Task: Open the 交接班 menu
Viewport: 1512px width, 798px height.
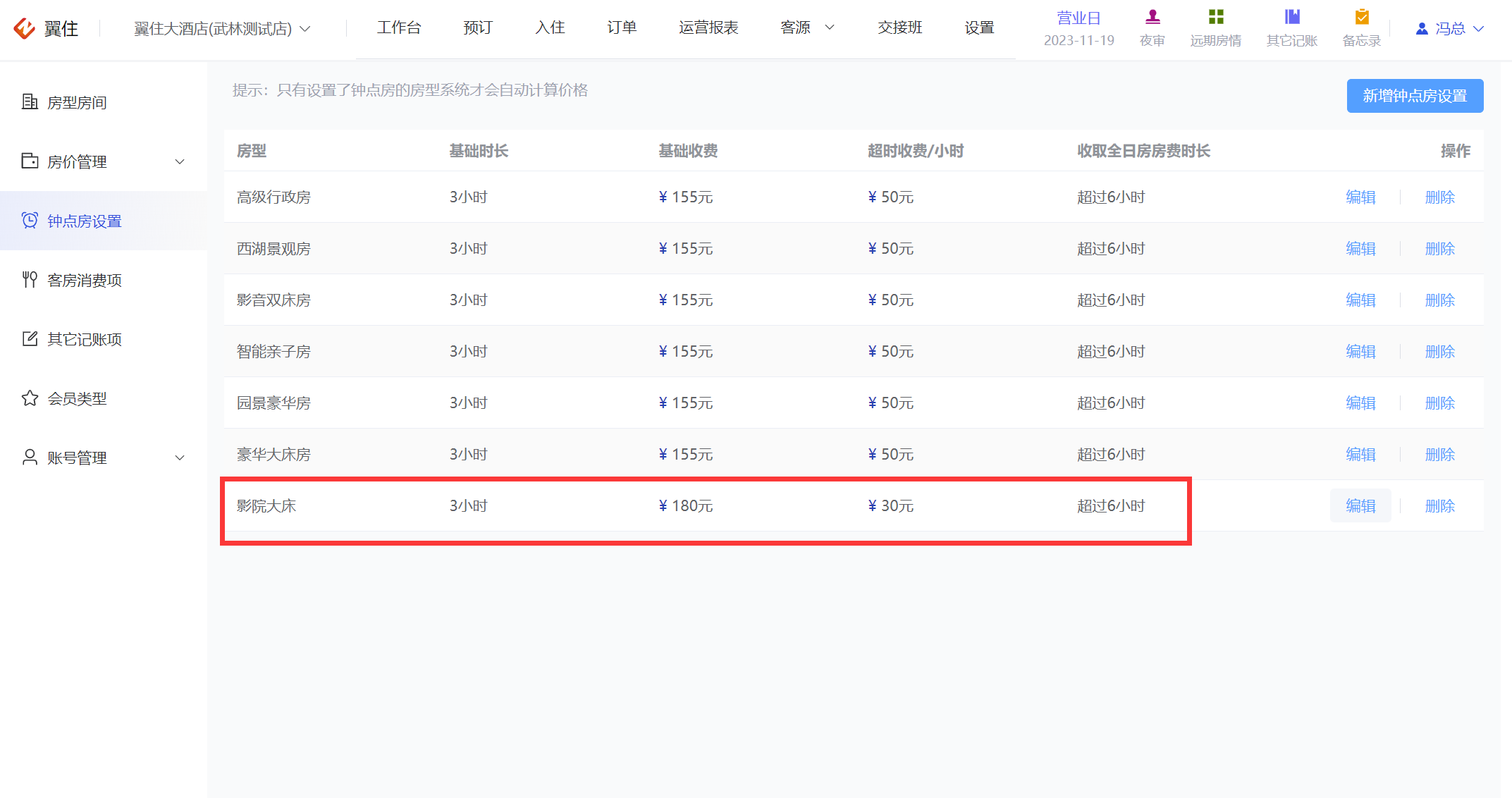Action: coord(900,27)
